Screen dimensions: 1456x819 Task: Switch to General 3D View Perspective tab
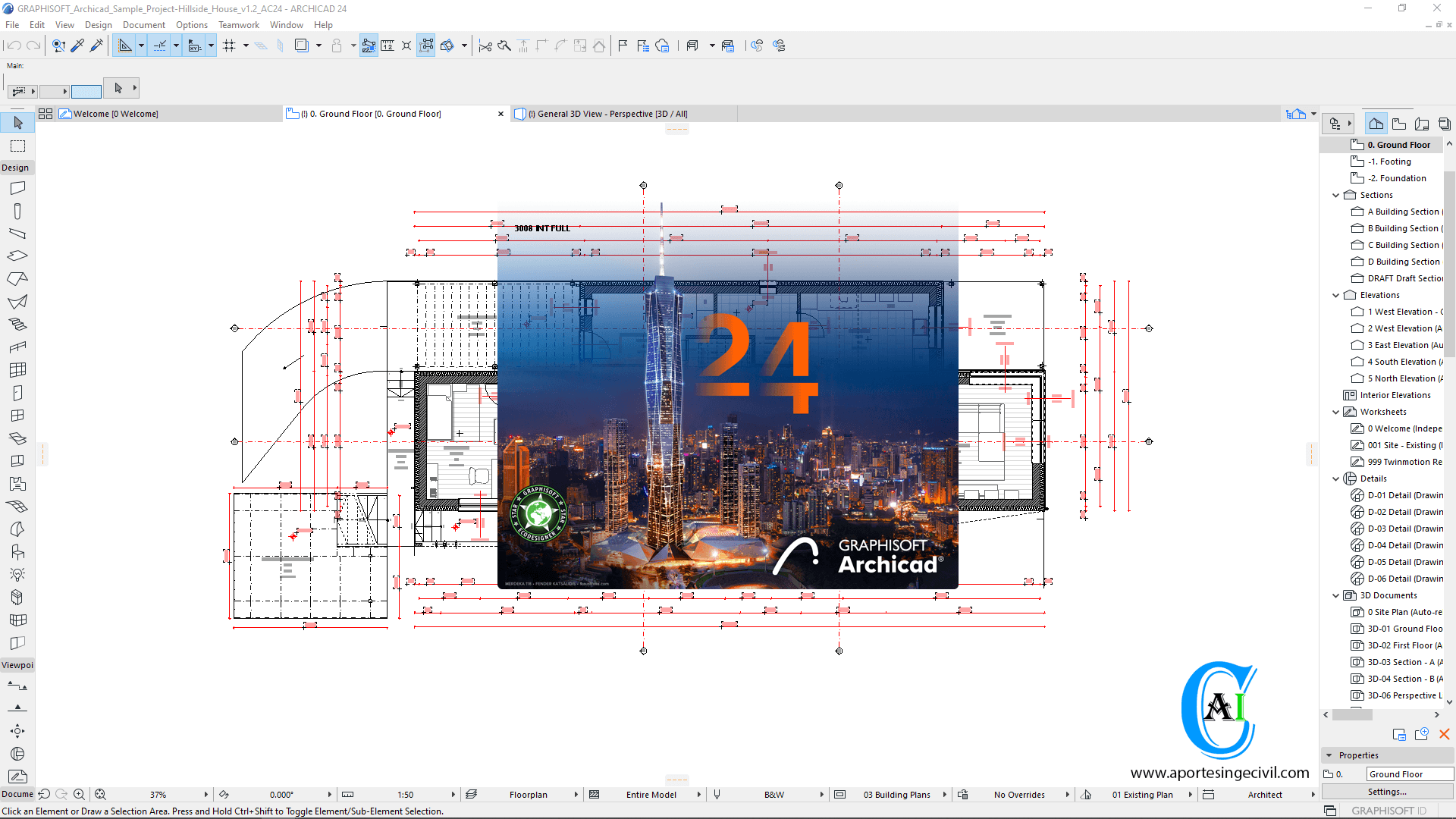tap(623, 114)
